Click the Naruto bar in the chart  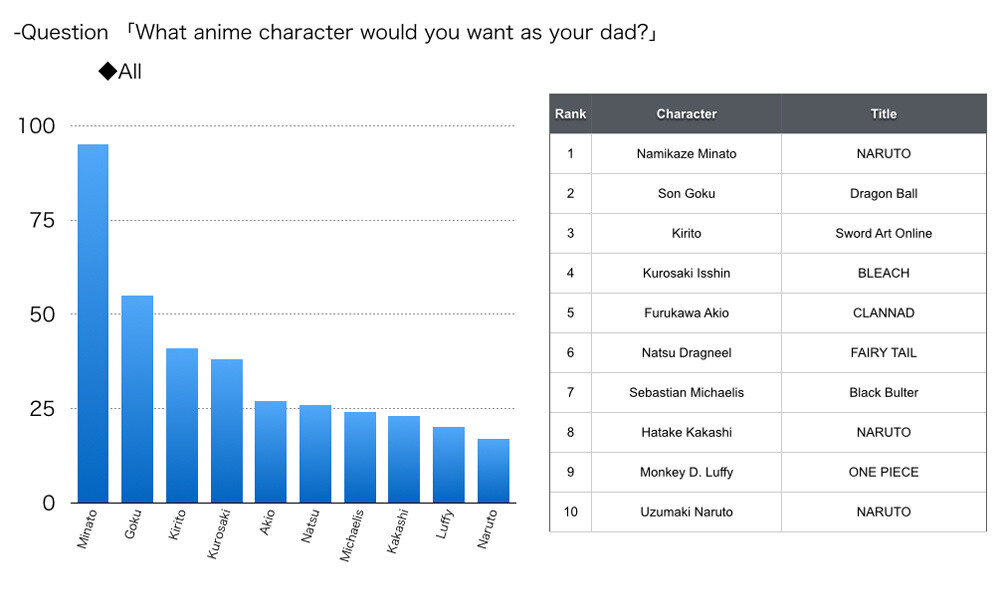tap(493, 471)
